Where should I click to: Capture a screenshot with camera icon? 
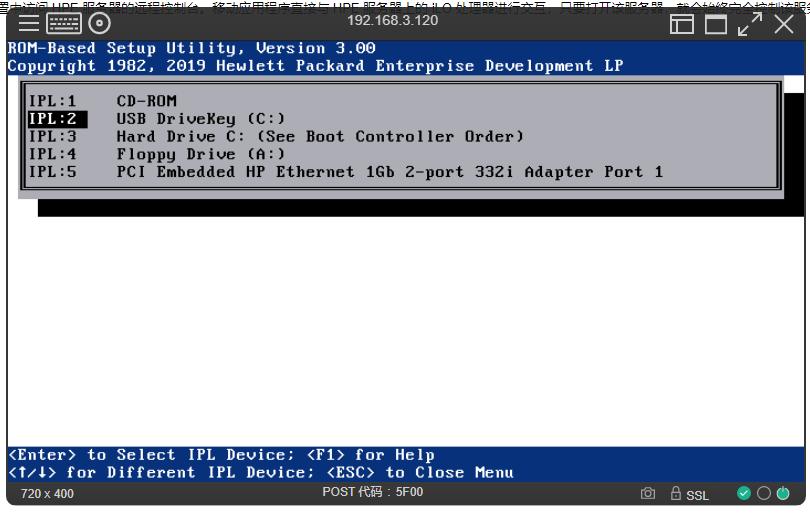(648, 493)
